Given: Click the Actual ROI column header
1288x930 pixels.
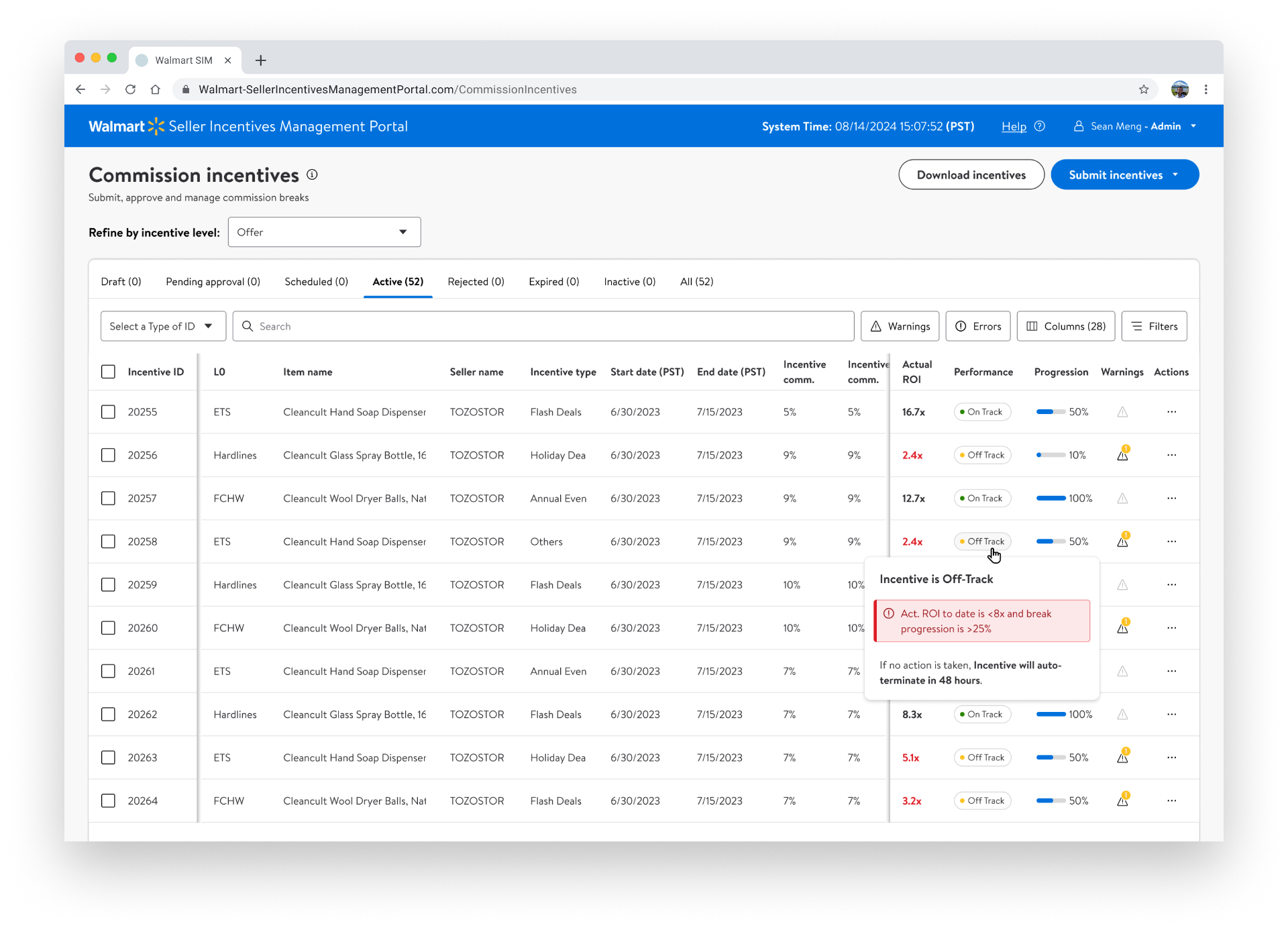Looking at the screenshot, I should coord(916,372).
